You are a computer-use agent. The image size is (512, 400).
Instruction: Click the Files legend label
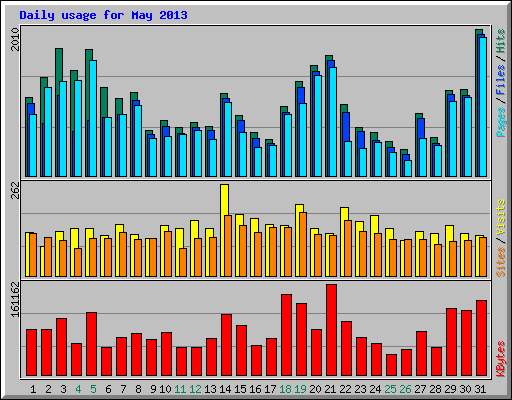500,80
